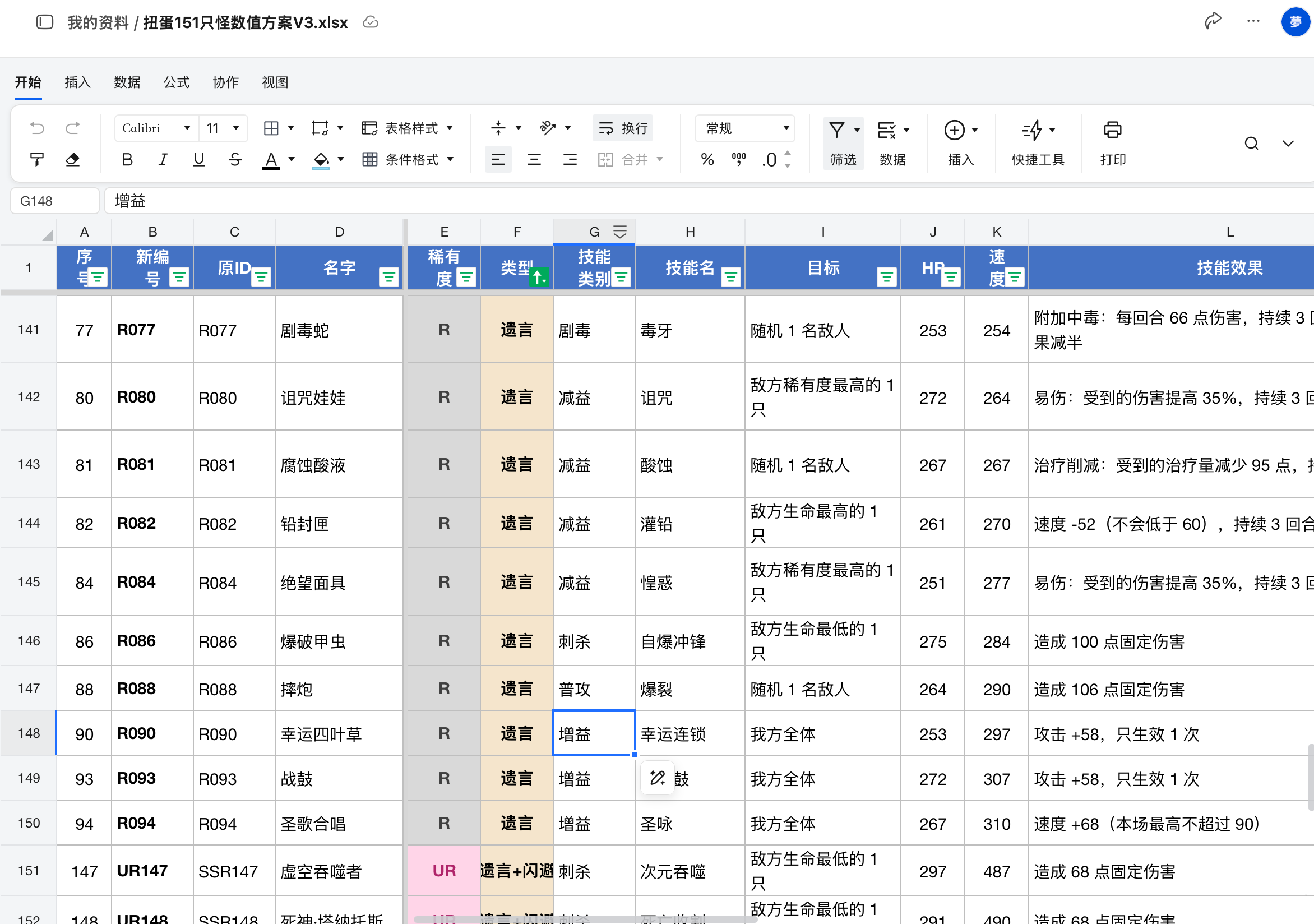Toggle the 筛选 filter button
Viewport: 1314px width, 924px height.
click(843, 143)
